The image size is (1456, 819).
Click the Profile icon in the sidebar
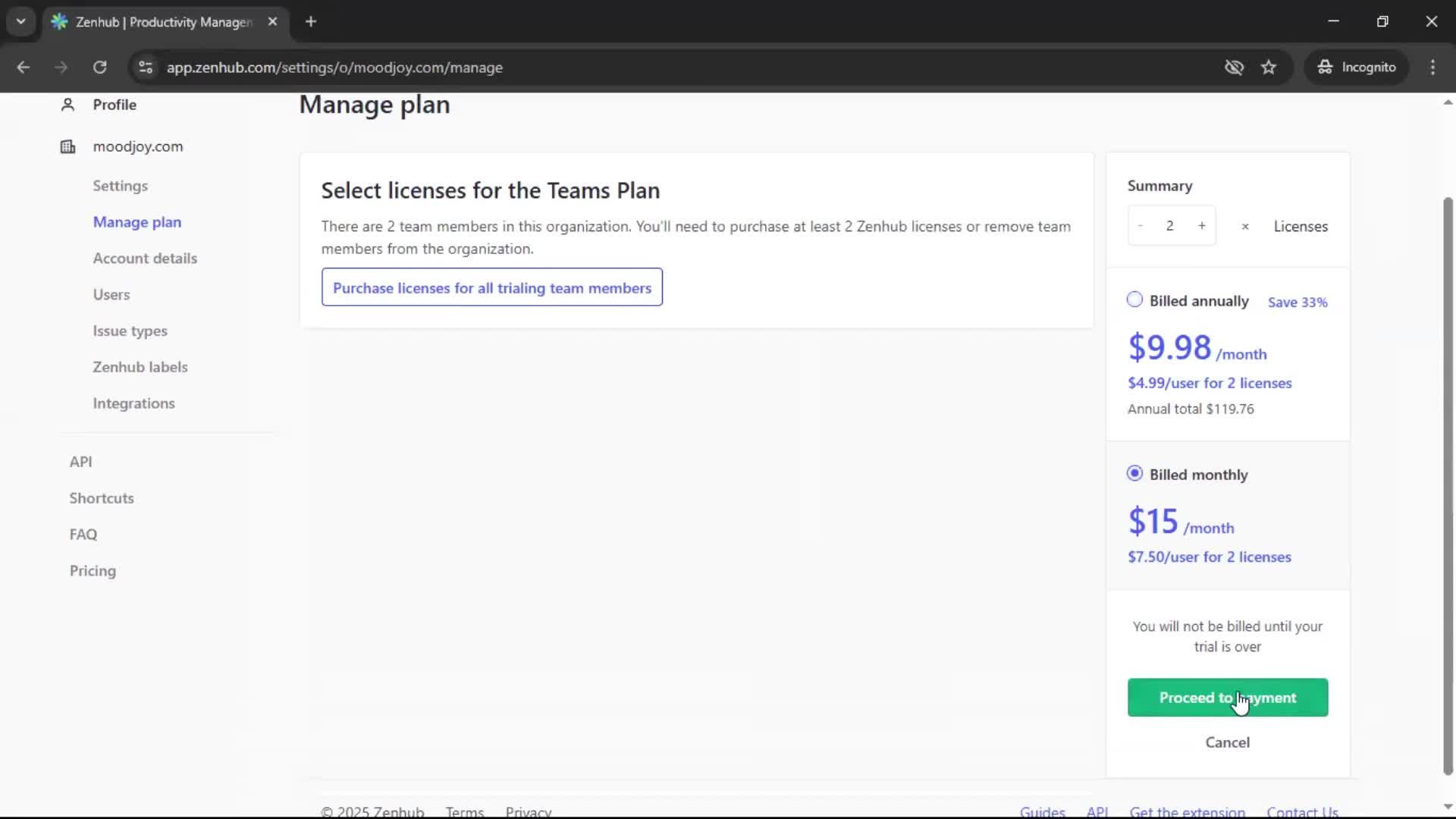(67, 105)
